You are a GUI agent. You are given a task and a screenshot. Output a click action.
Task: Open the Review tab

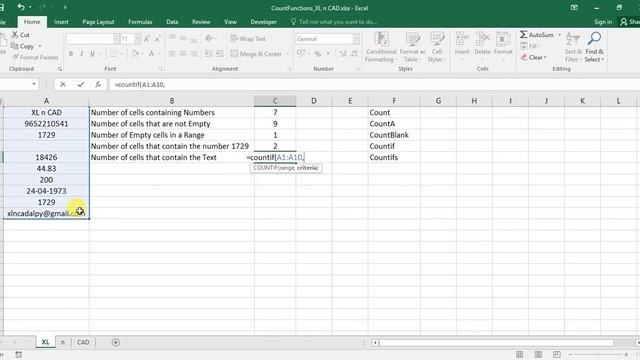(201, 22)
